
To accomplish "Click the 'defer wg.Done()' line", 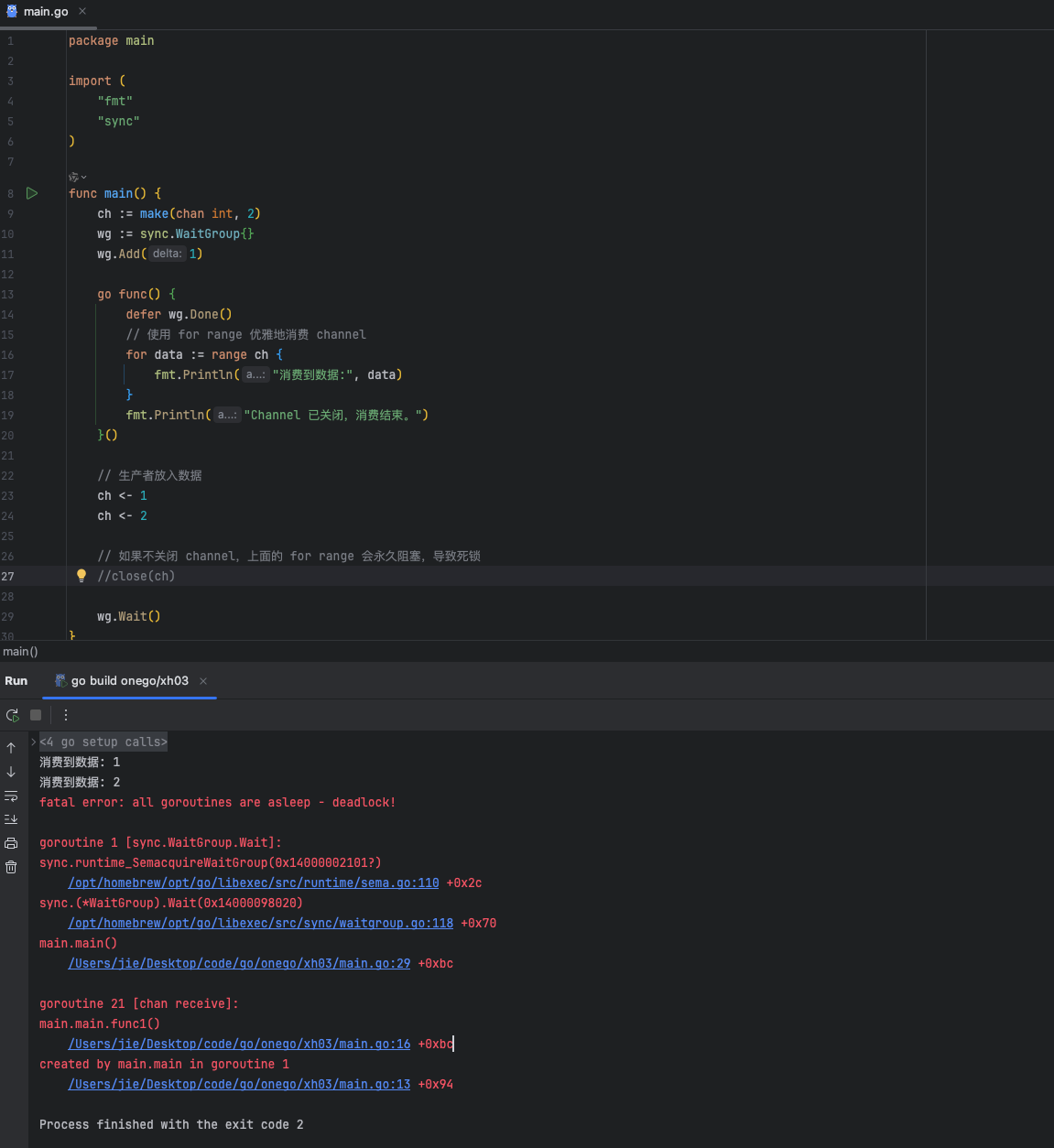I will click(x=179, y=314).
